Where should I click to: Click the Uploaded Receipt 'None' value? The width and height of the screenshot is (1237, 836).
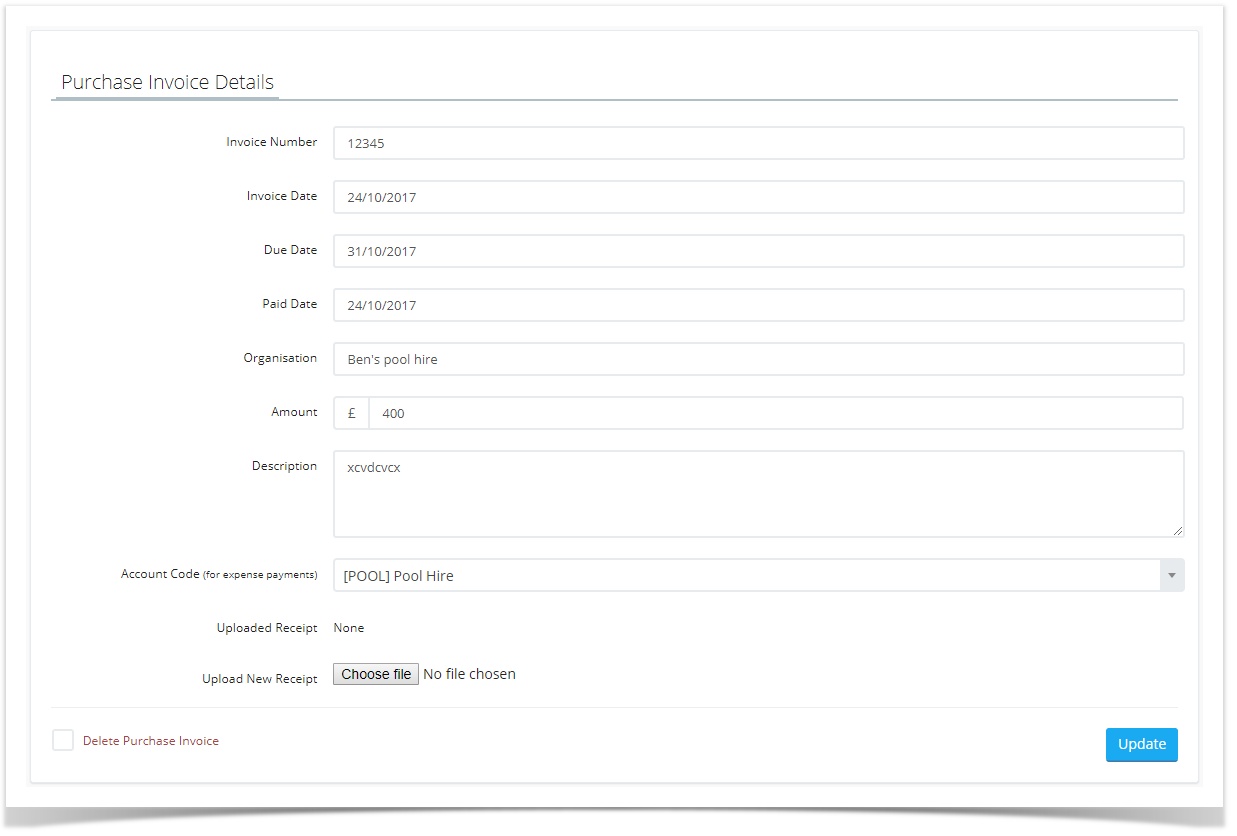click(349, 628)
